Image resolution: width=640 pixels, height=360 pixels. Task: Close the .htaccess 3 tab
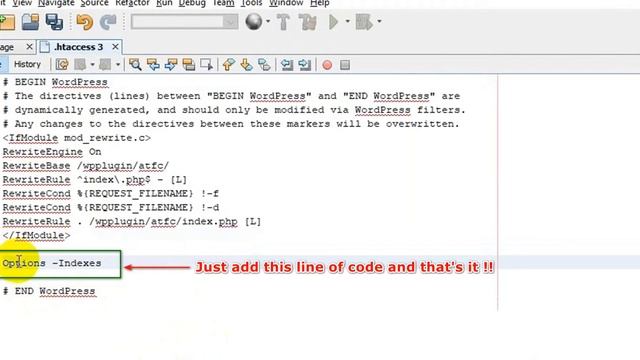click(x=115, y=47)
